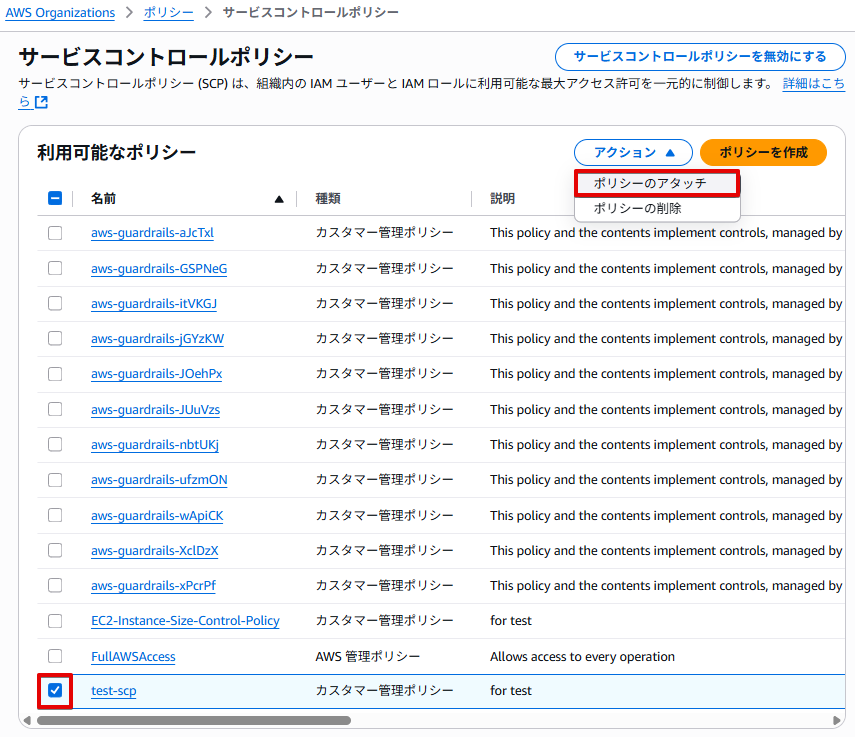The image size is (855, 737).
Task: Toggle the select-all header checkbox
Action: click(x=55, y=198)
